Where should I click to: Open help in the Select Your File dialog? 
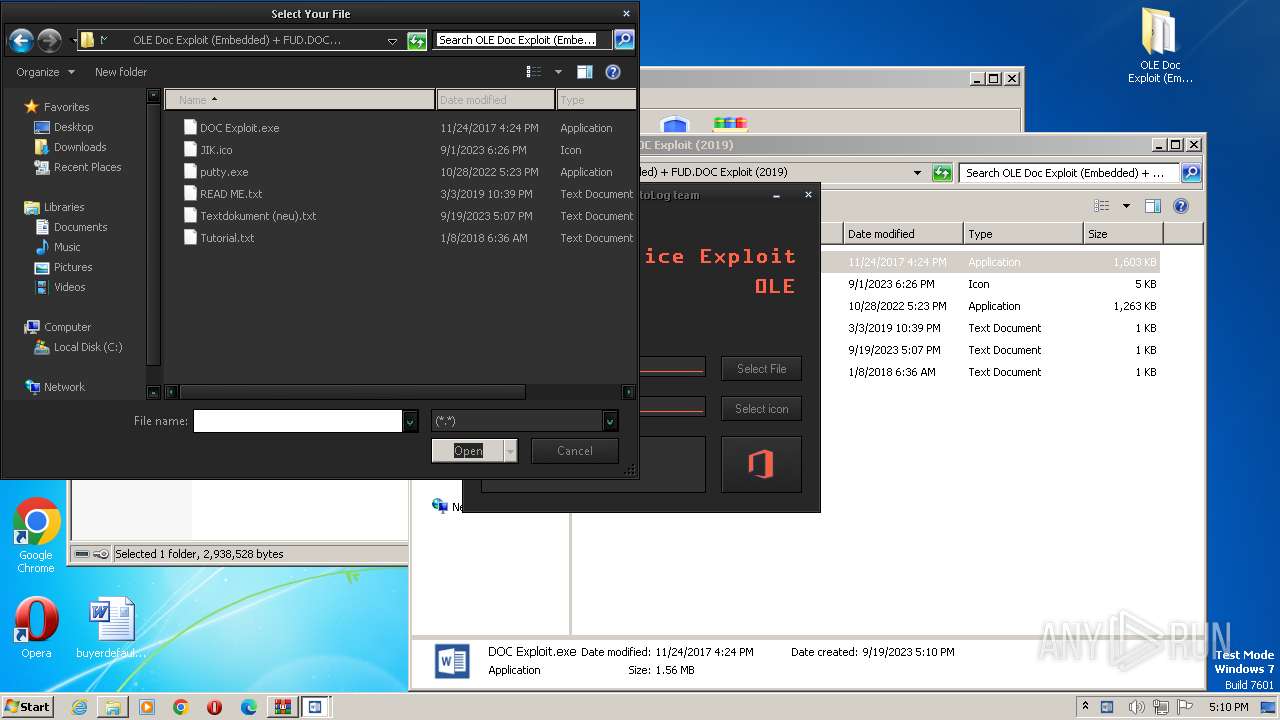point(613,72)
